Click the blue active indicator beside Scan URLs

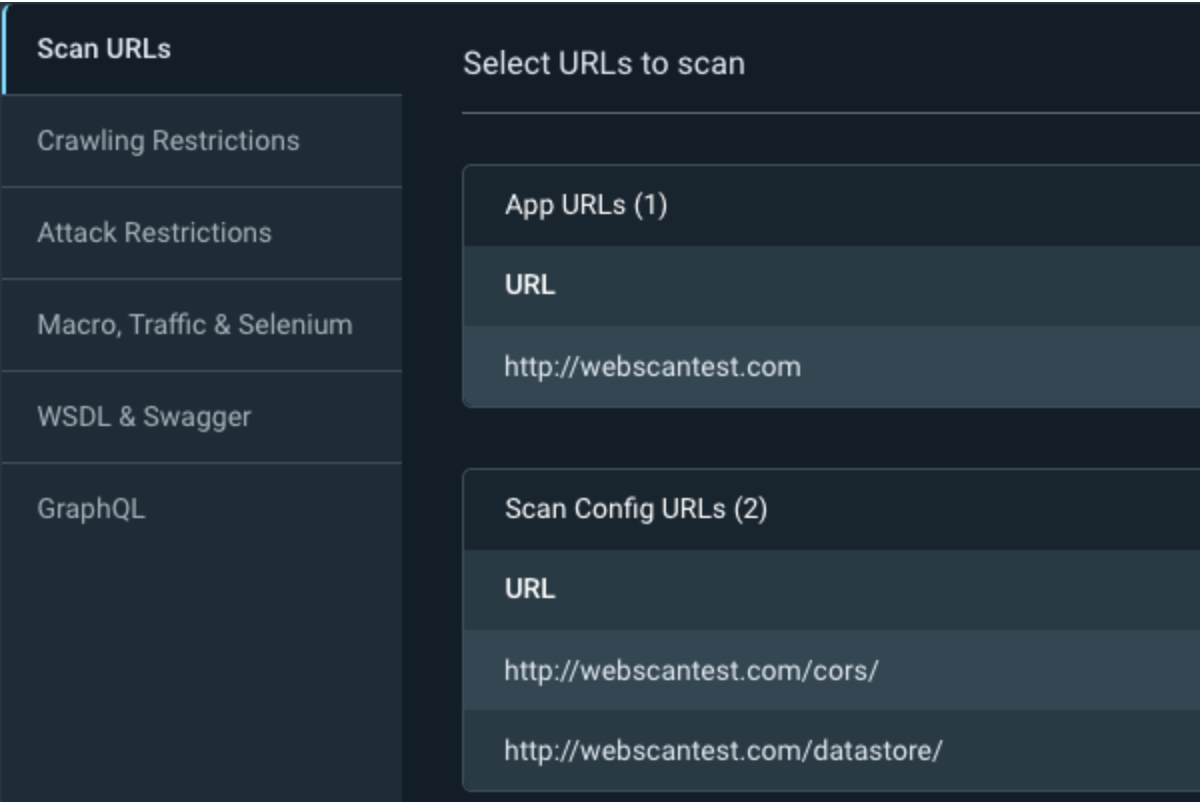tap(4, 49)
